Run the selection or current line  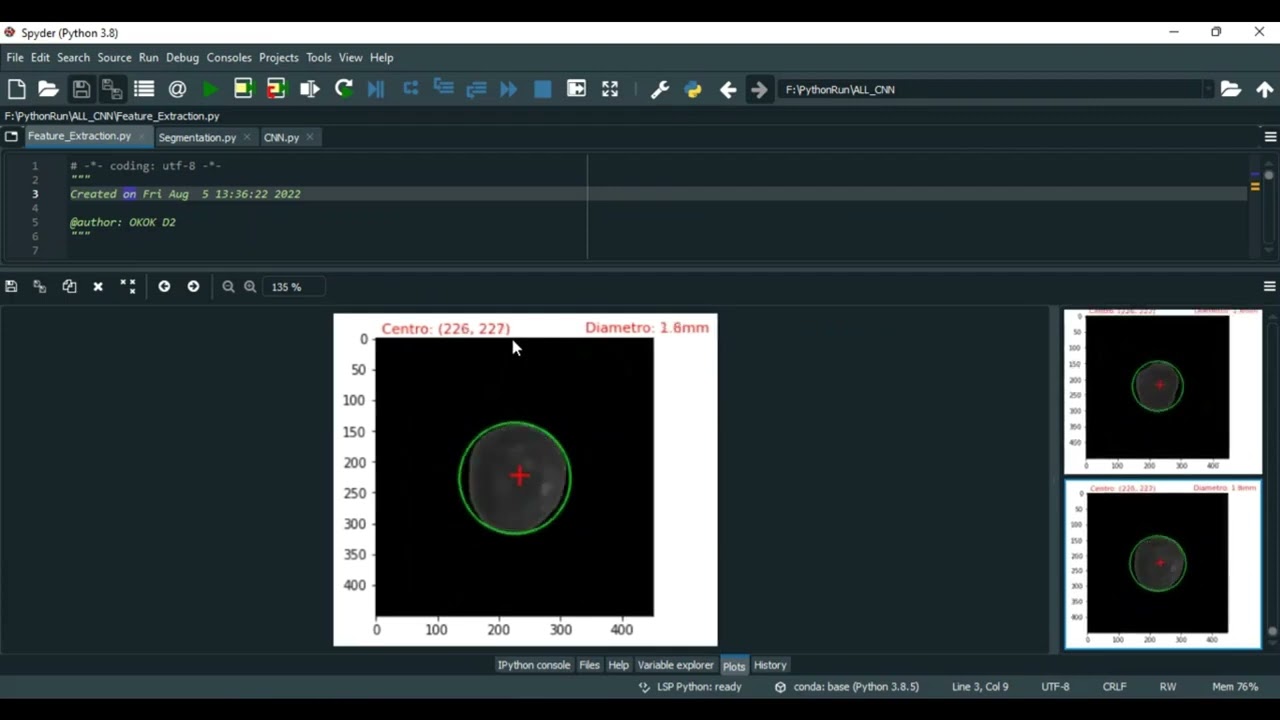pyautogui.click(x=309, y=89)
